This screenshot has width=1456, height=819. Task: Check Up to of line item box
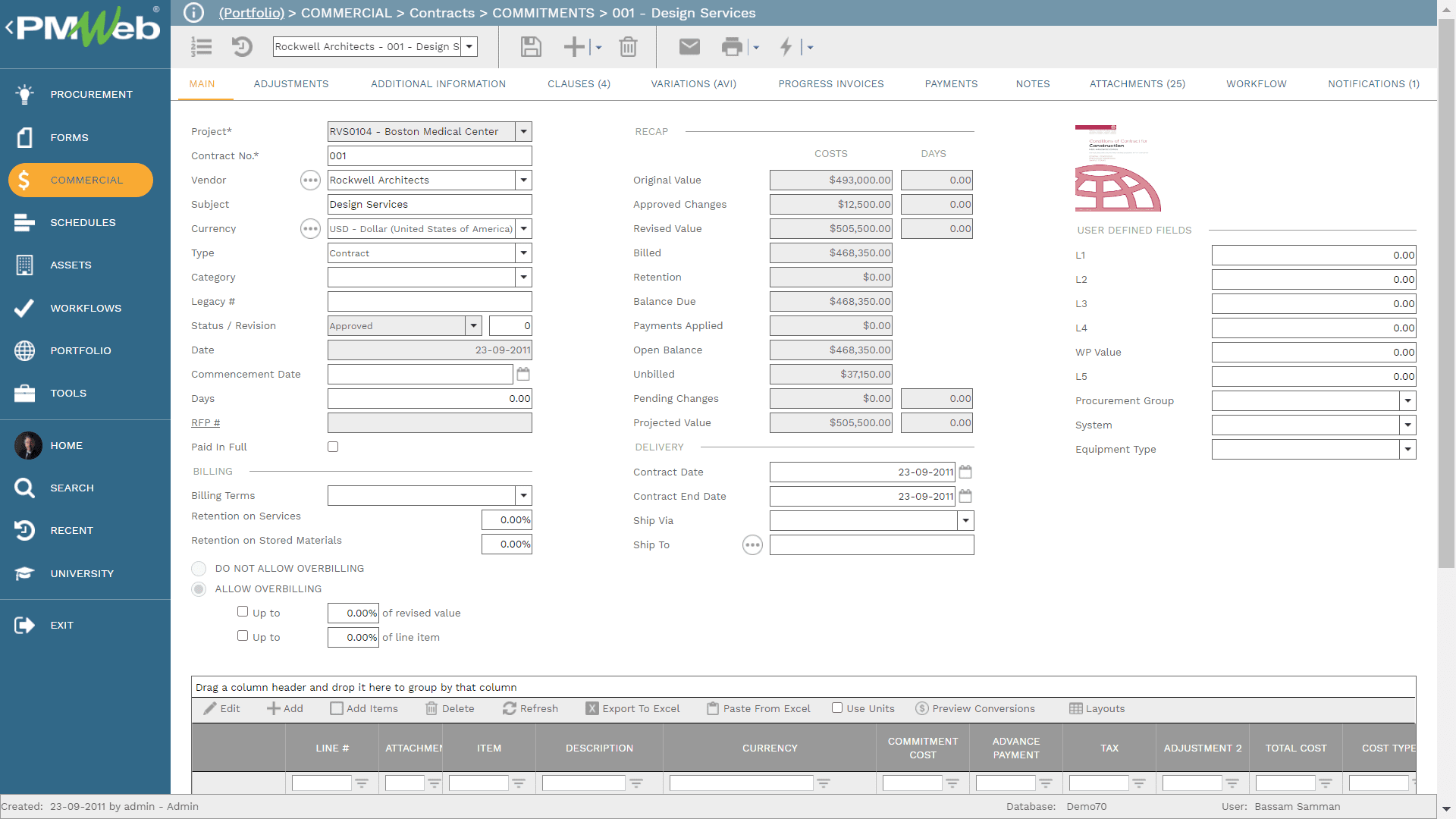pos(243,635)
